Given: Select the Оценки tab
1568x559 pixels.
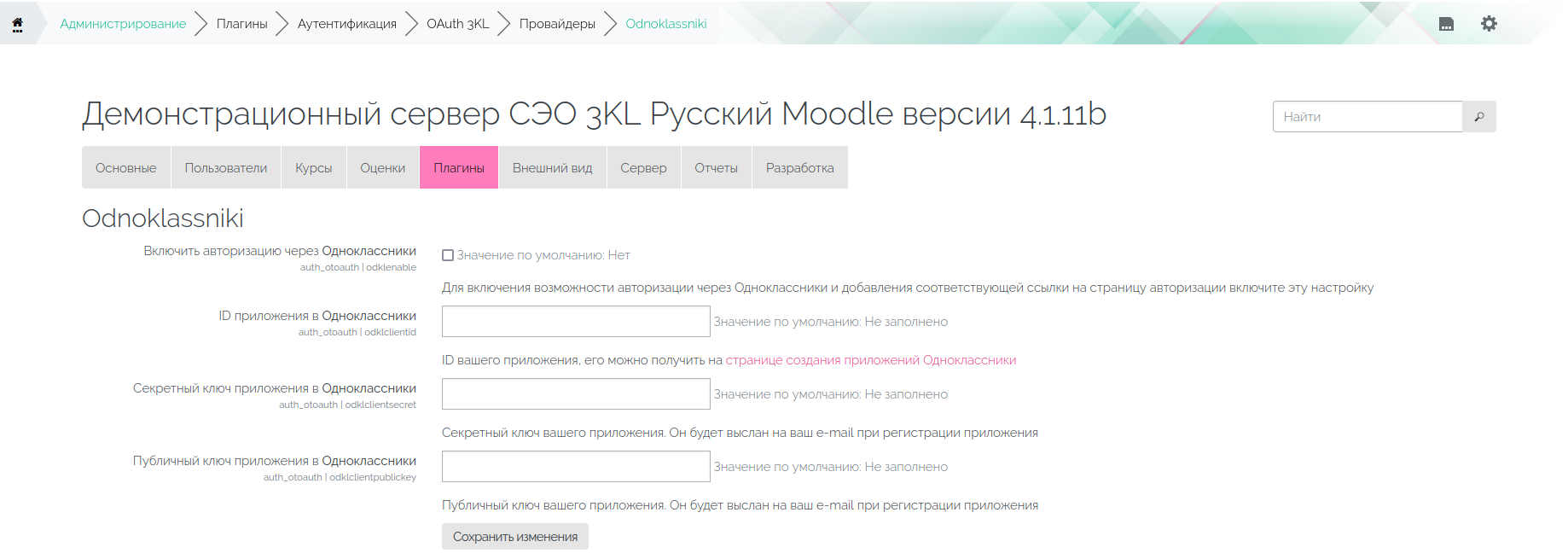Looking at the screenshot, I should [383, 168].
